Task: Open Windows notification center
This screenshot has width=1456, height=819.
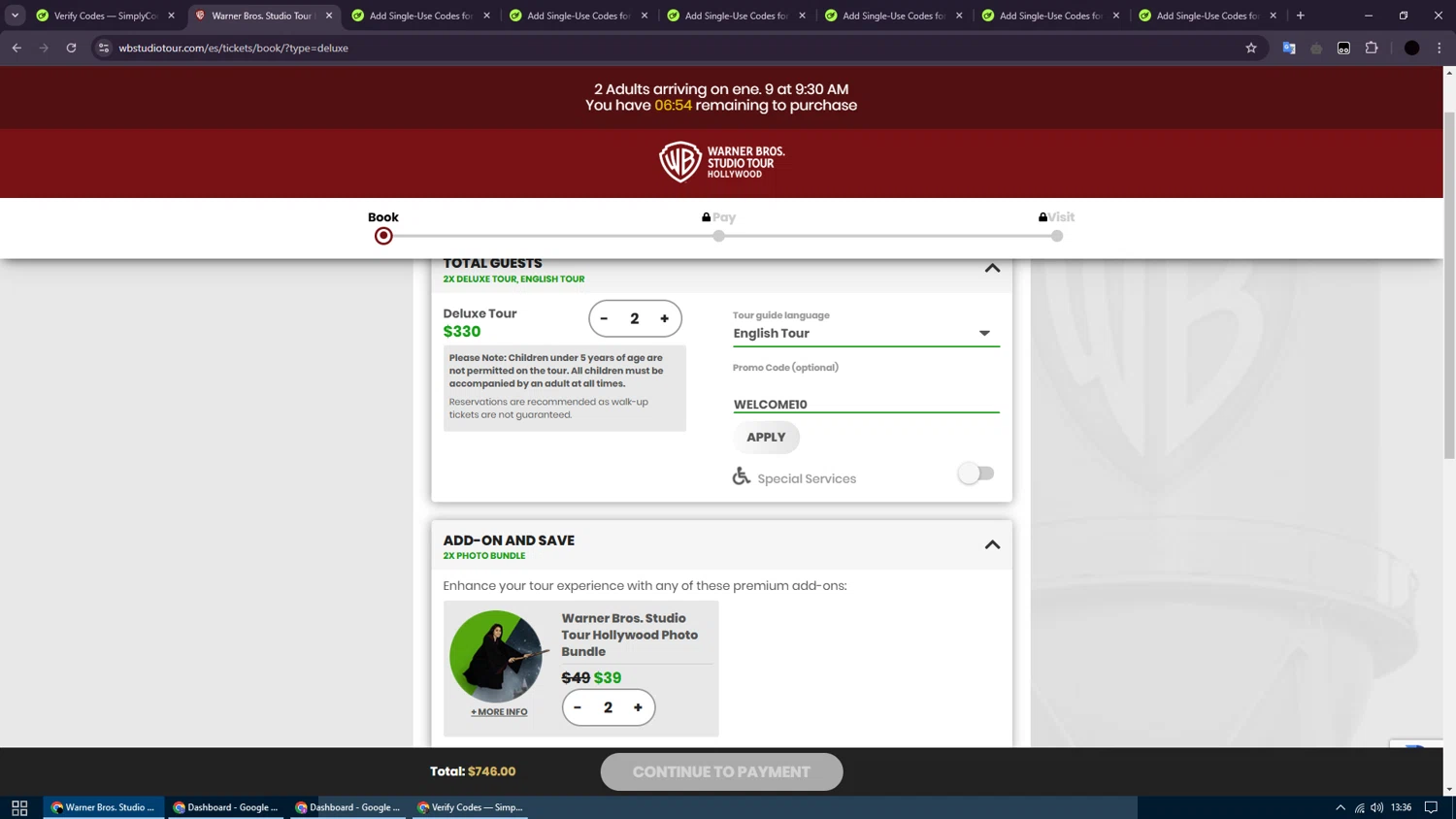Action: tap(1431, 807)
